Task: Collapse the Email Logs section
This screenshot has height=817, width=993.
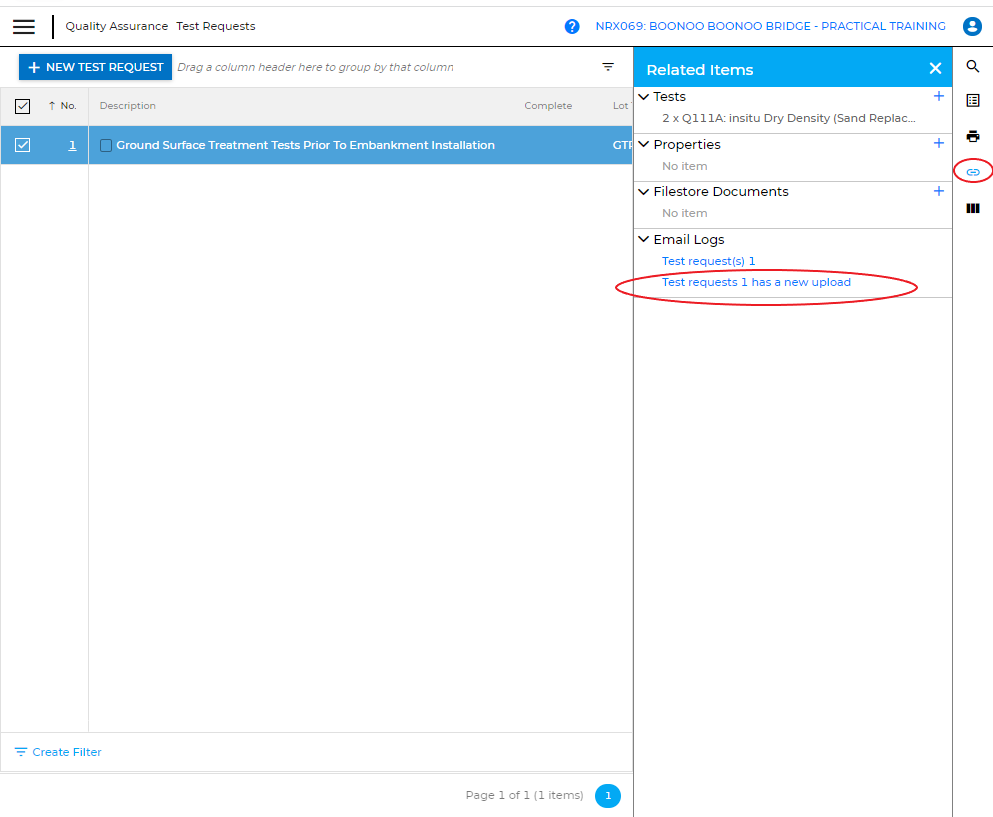Action: click(644, 240)
